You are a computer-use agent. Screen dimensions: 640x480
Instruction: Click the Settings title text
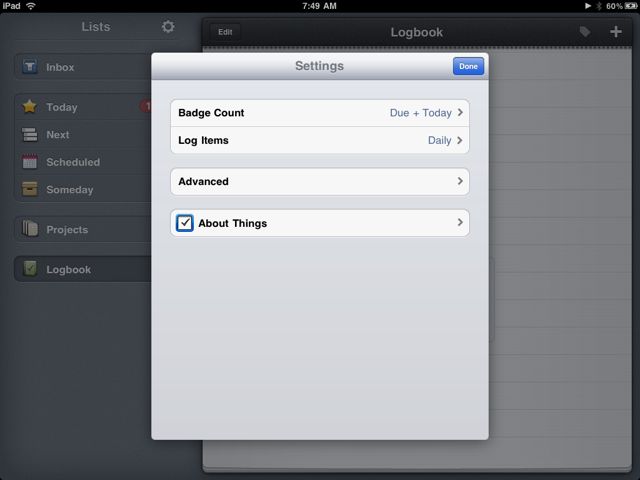point(319,66)
